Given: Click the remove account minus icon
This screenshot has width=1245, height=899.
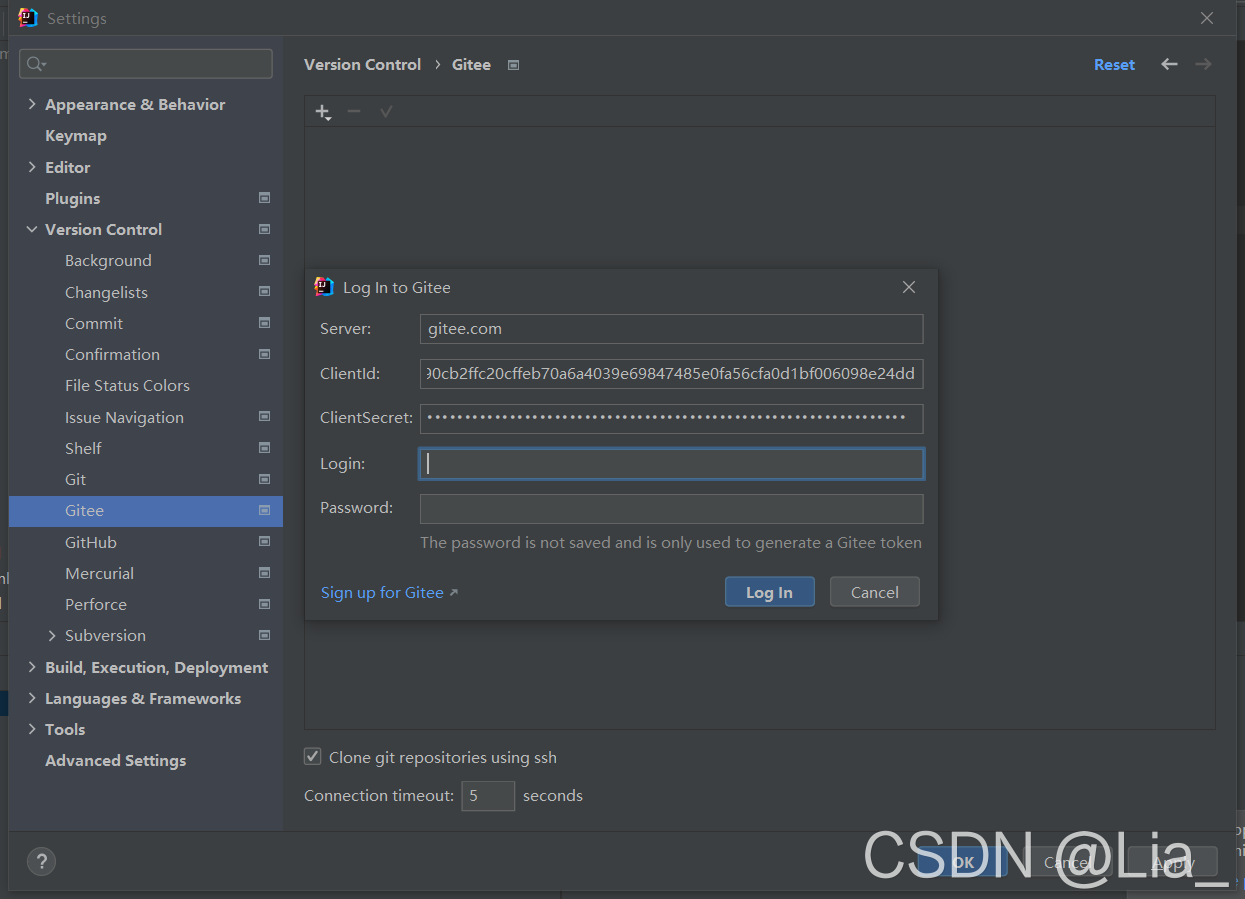Looking at the screenshot, I should coord(354,111).
